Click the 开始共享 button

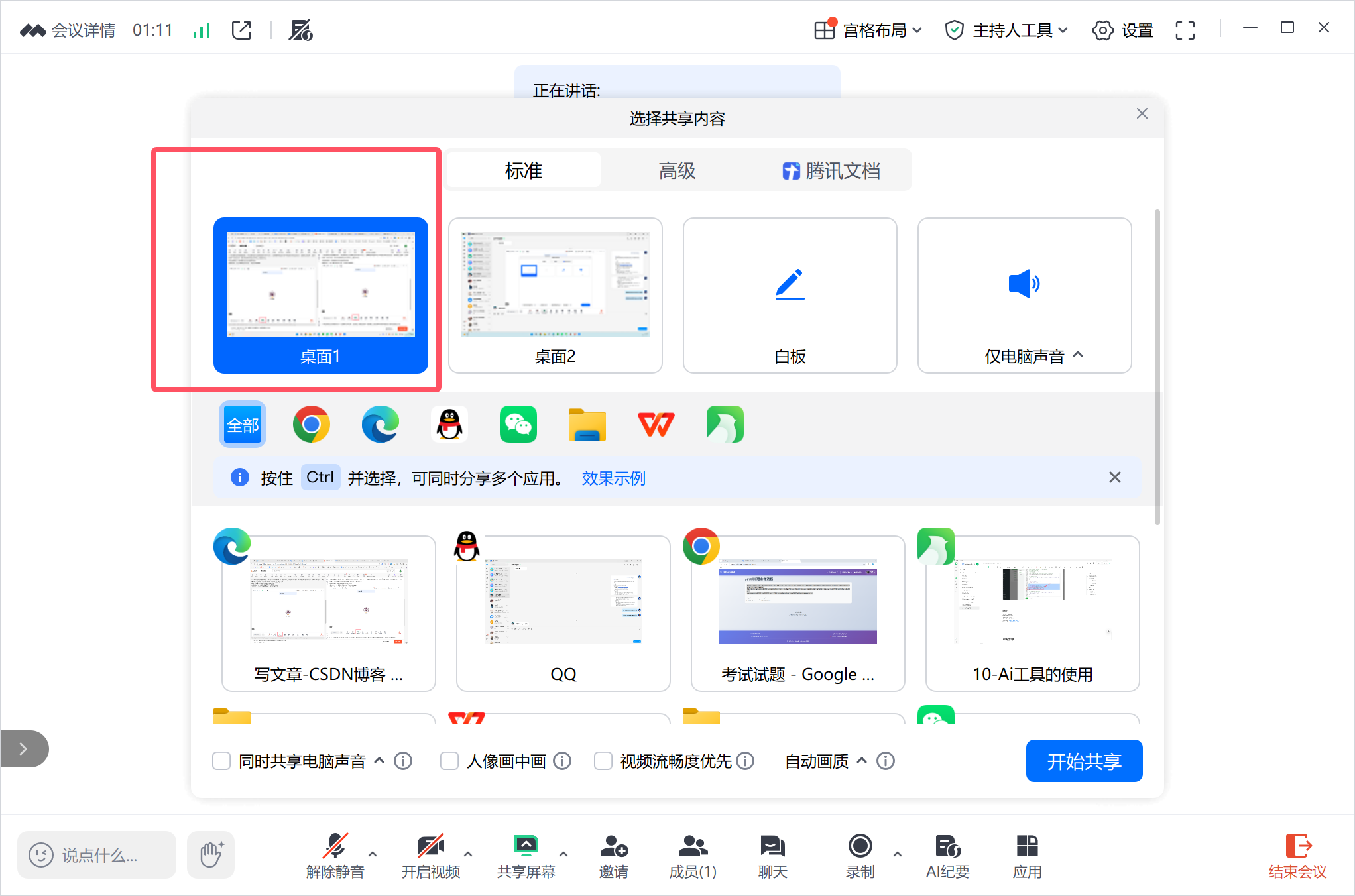[1084, 761]
